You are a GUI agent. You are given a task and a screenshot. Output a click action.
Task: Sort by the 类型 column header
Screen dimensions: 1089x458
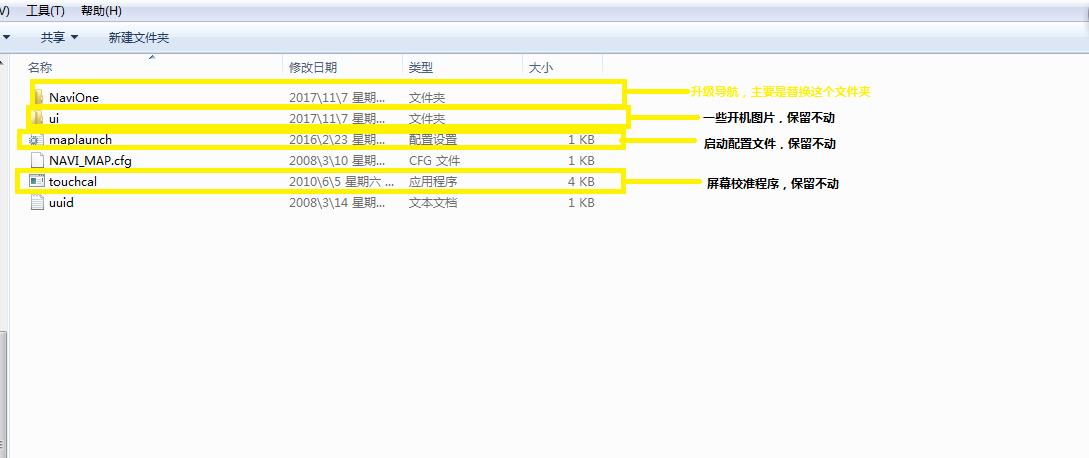tap(421, 67)
